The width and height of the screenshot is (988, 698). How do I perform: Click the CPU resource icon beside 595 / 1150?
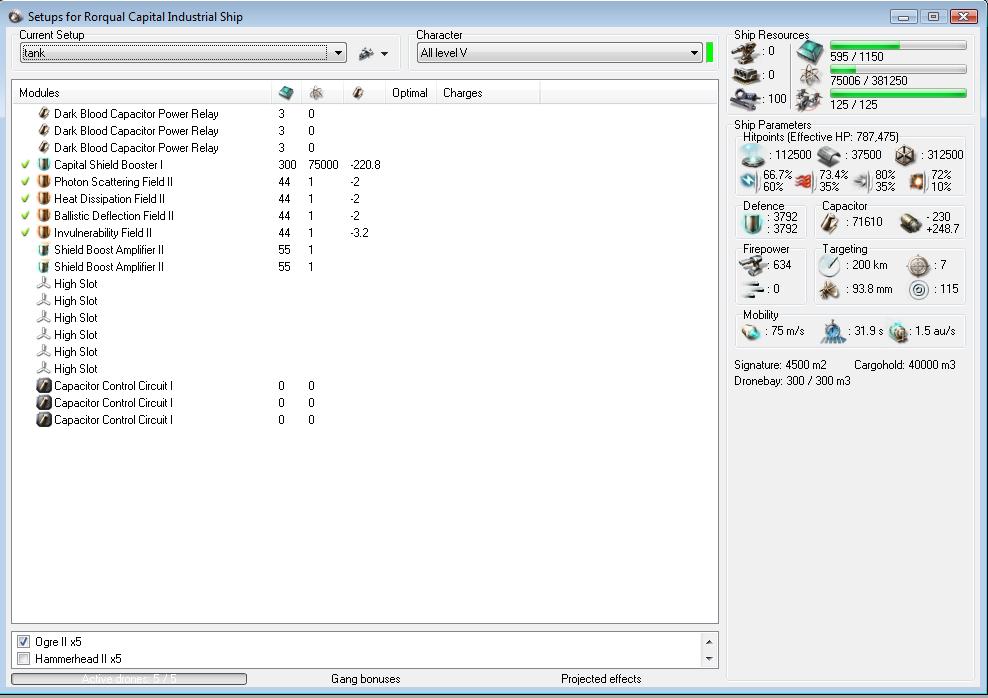(810, 52)
